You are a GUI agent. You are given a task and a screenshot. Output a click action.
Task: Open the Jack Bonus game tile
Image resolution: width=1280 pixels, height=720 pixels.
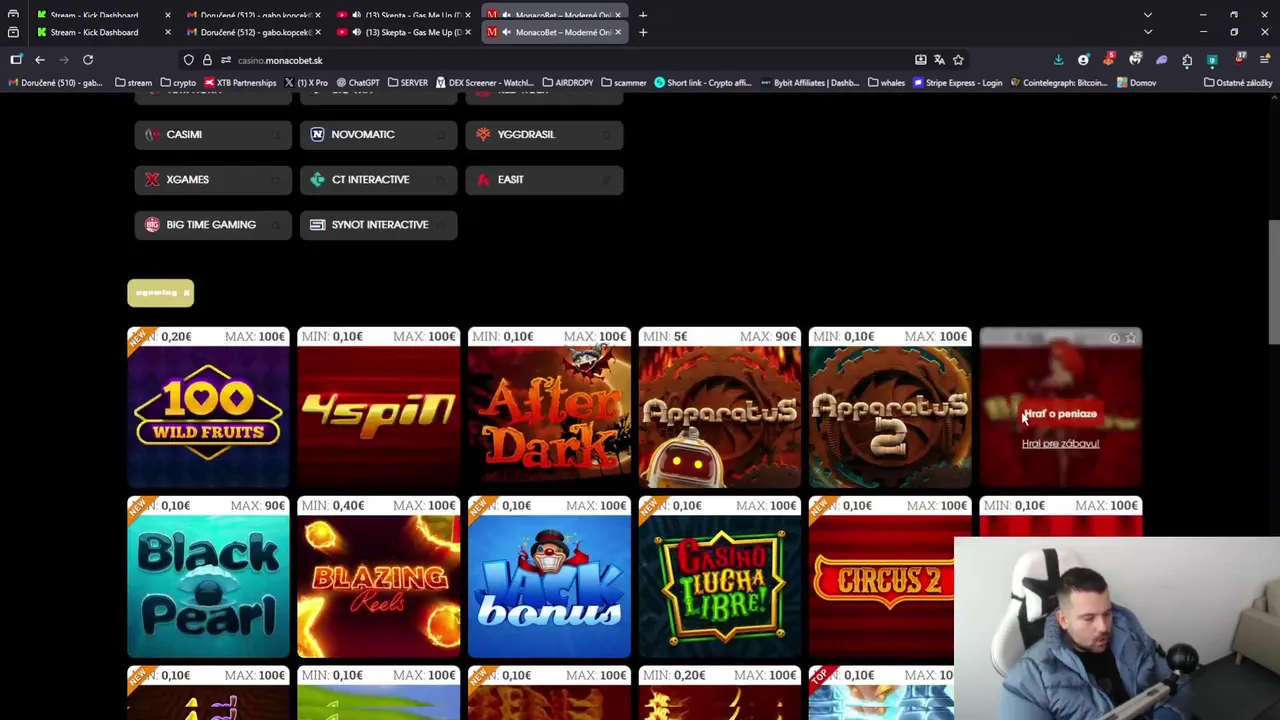point(549,577)
